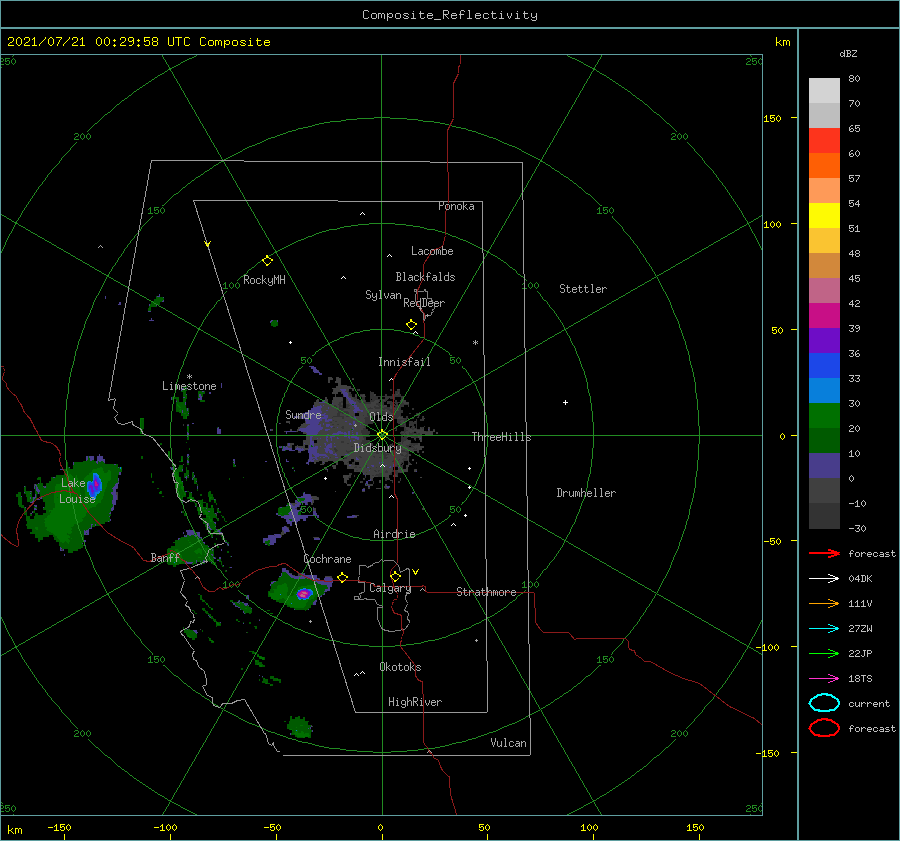This screenshot has height=841, width=900.
Task: Click the green 22JP arrow icon
Action: [824, 653]
